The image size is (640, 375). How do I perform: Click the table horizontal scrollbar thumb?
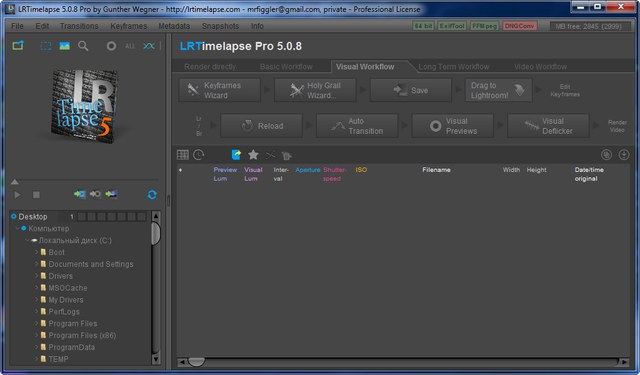coord(196,362)
